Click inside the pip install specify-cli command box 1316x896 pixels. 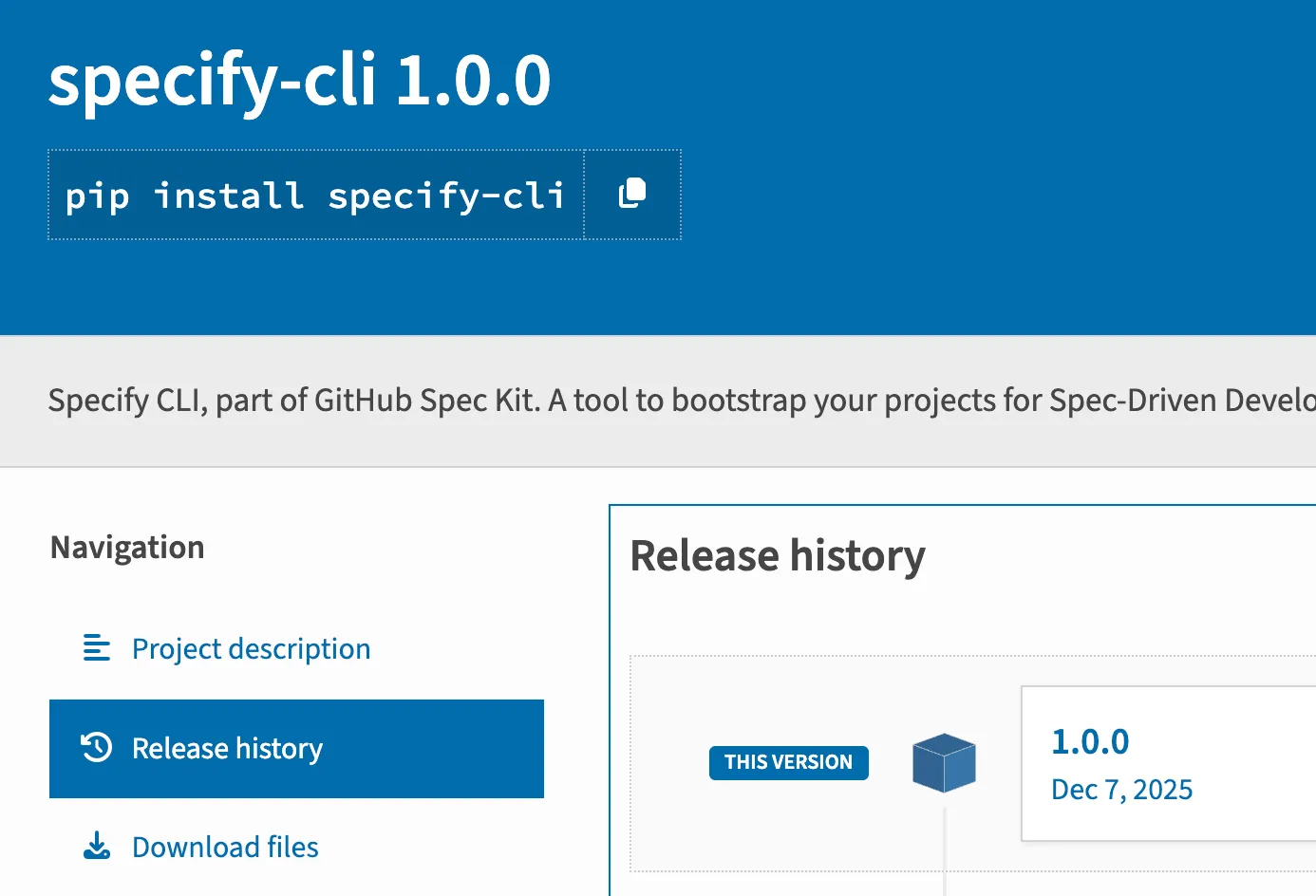click(x=315, y=195)
